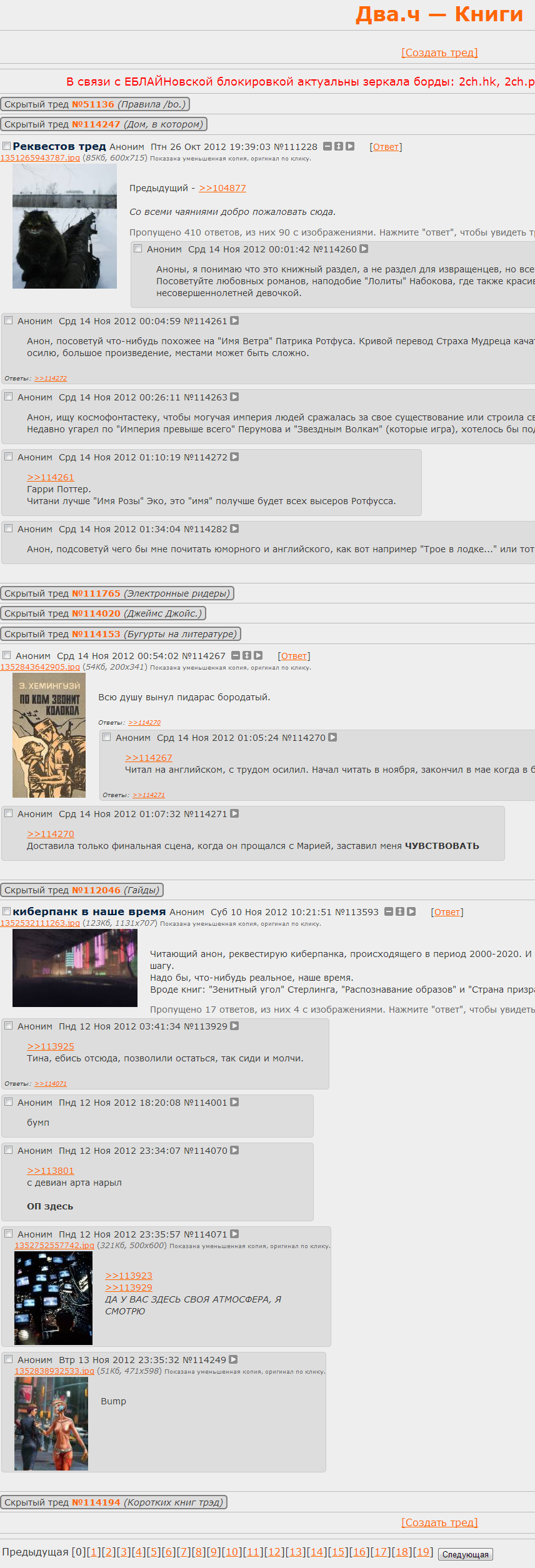Click Ответ link for thread №114267

point(294,656)
